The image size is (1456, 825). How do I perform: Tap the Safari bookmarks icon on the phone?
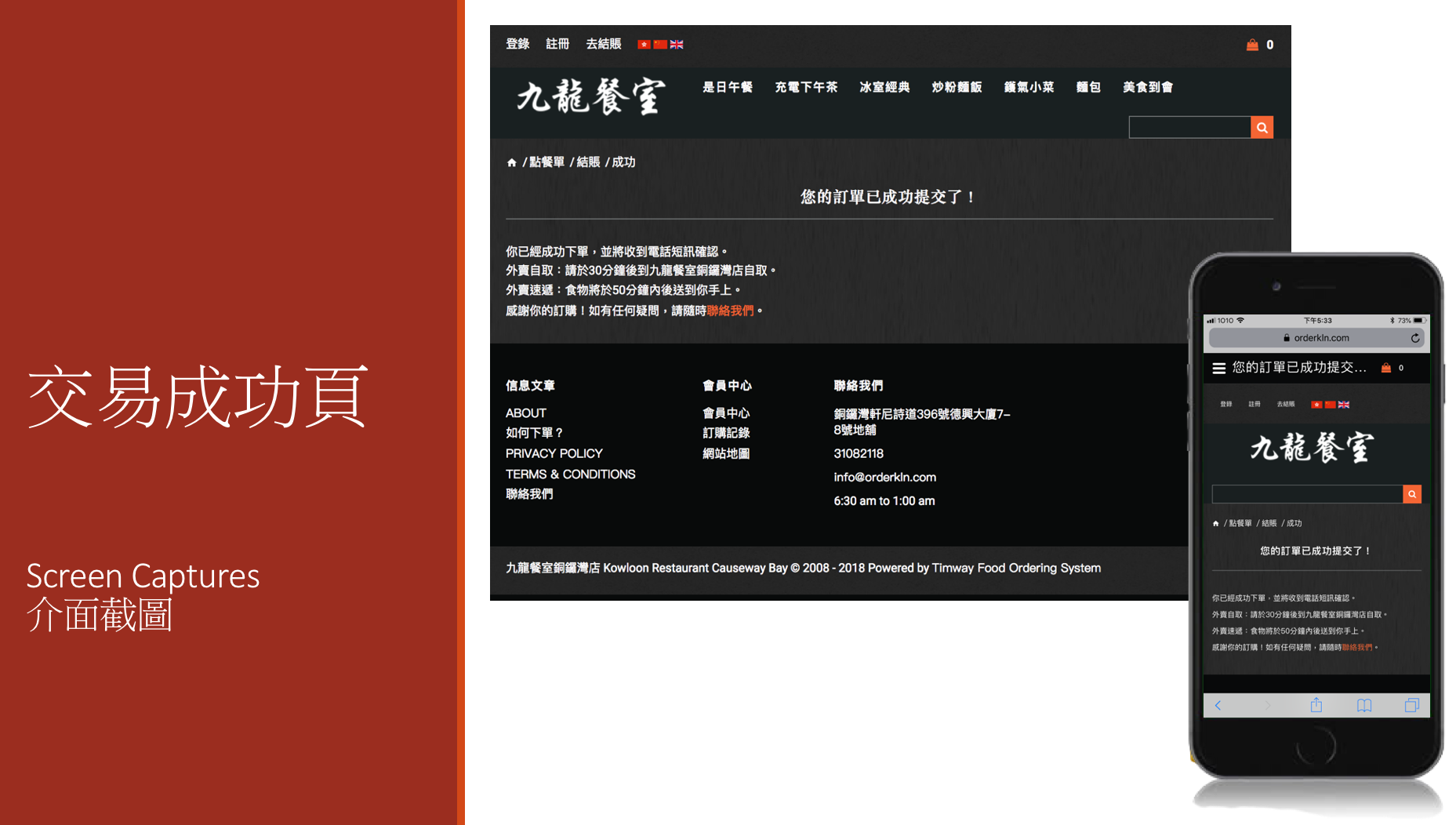click(x=1364, y=706)
